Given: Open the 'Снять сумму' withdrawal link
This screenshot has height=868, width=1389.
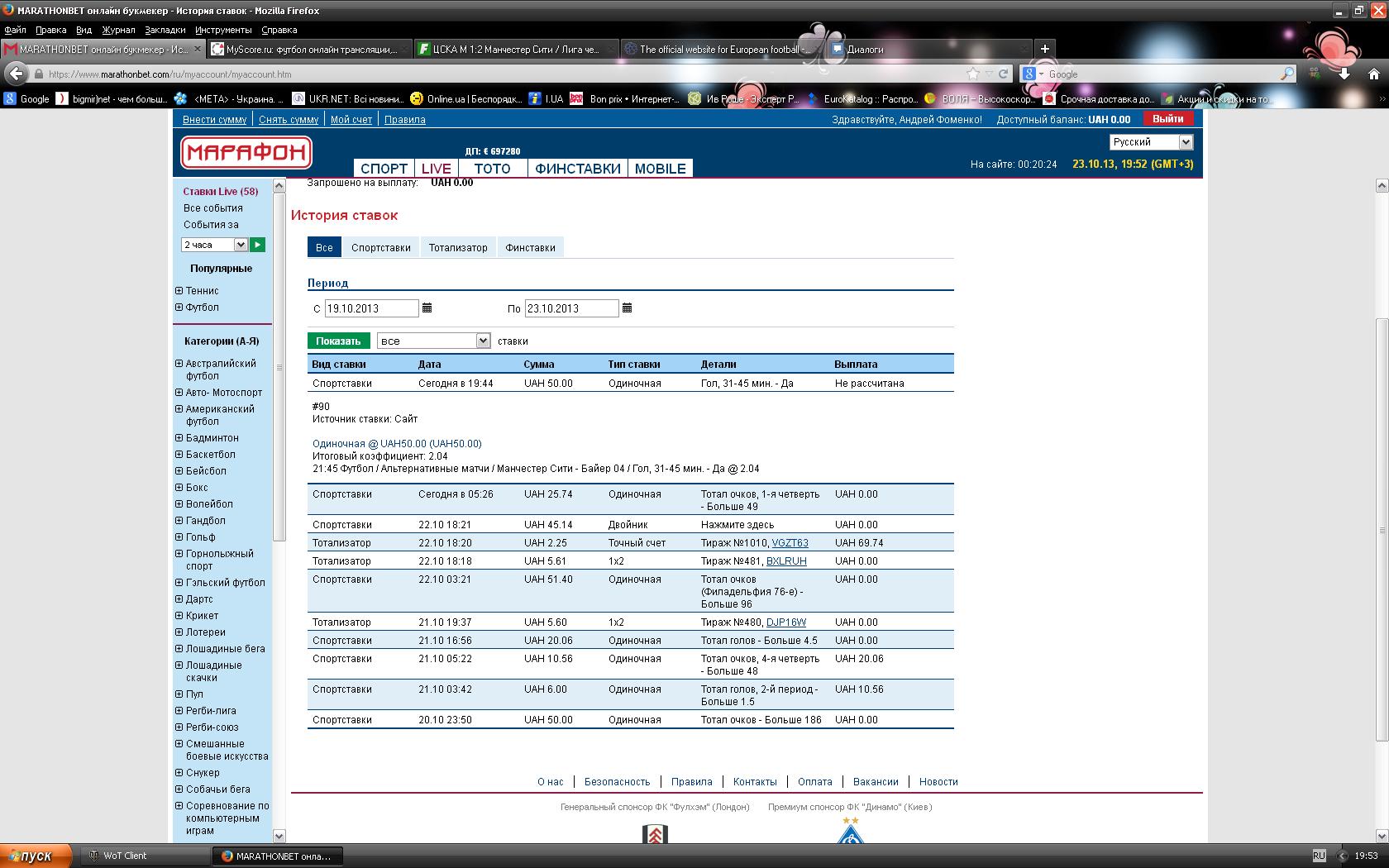Looking at the screenshot, I should [x=289, y=120].
